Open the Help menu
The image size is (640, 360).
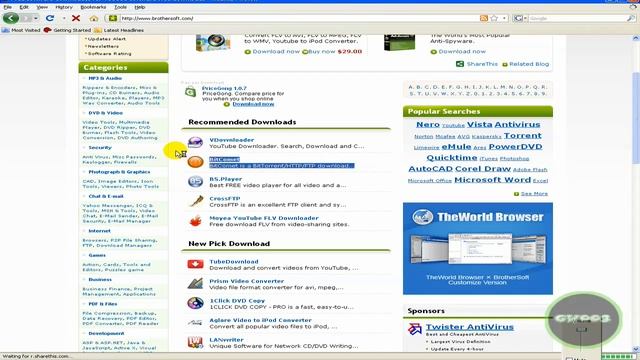point(140,7)
